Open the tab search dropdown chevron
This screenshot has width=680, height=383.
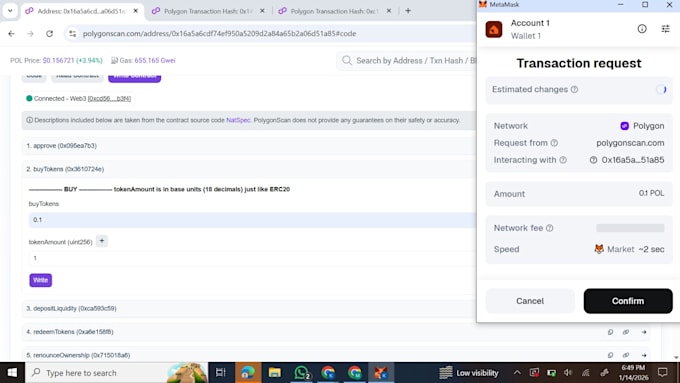click(x=10, y=11)
